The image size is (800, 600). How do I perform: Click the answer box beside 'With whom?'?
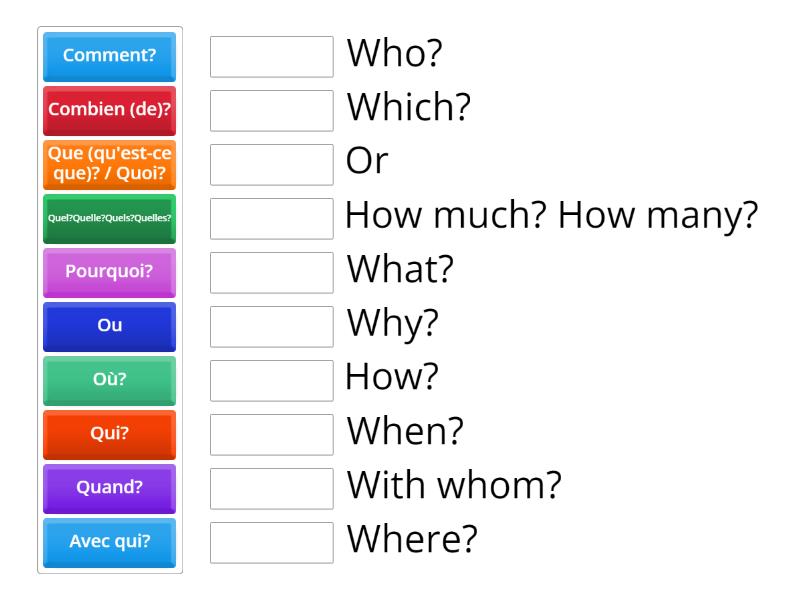click(x=271, y=488)
